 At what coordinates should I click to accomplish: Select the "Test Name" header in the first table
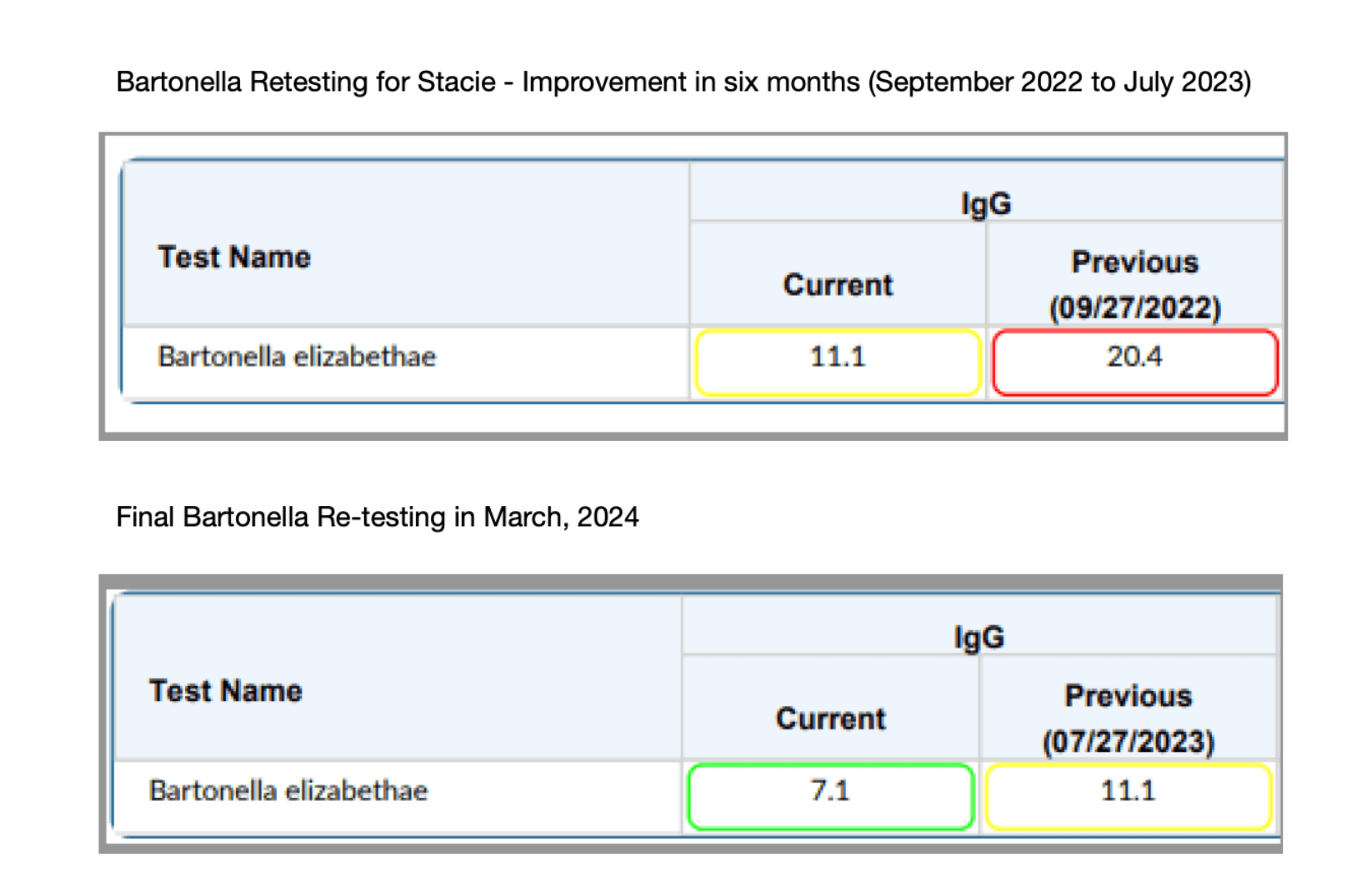point(234,258)
